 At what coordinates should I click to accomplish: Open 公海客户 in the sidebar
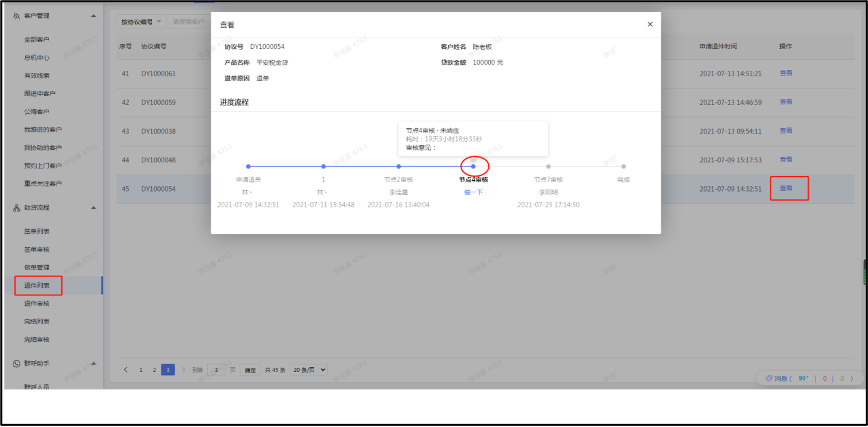[x=37, y=111]
